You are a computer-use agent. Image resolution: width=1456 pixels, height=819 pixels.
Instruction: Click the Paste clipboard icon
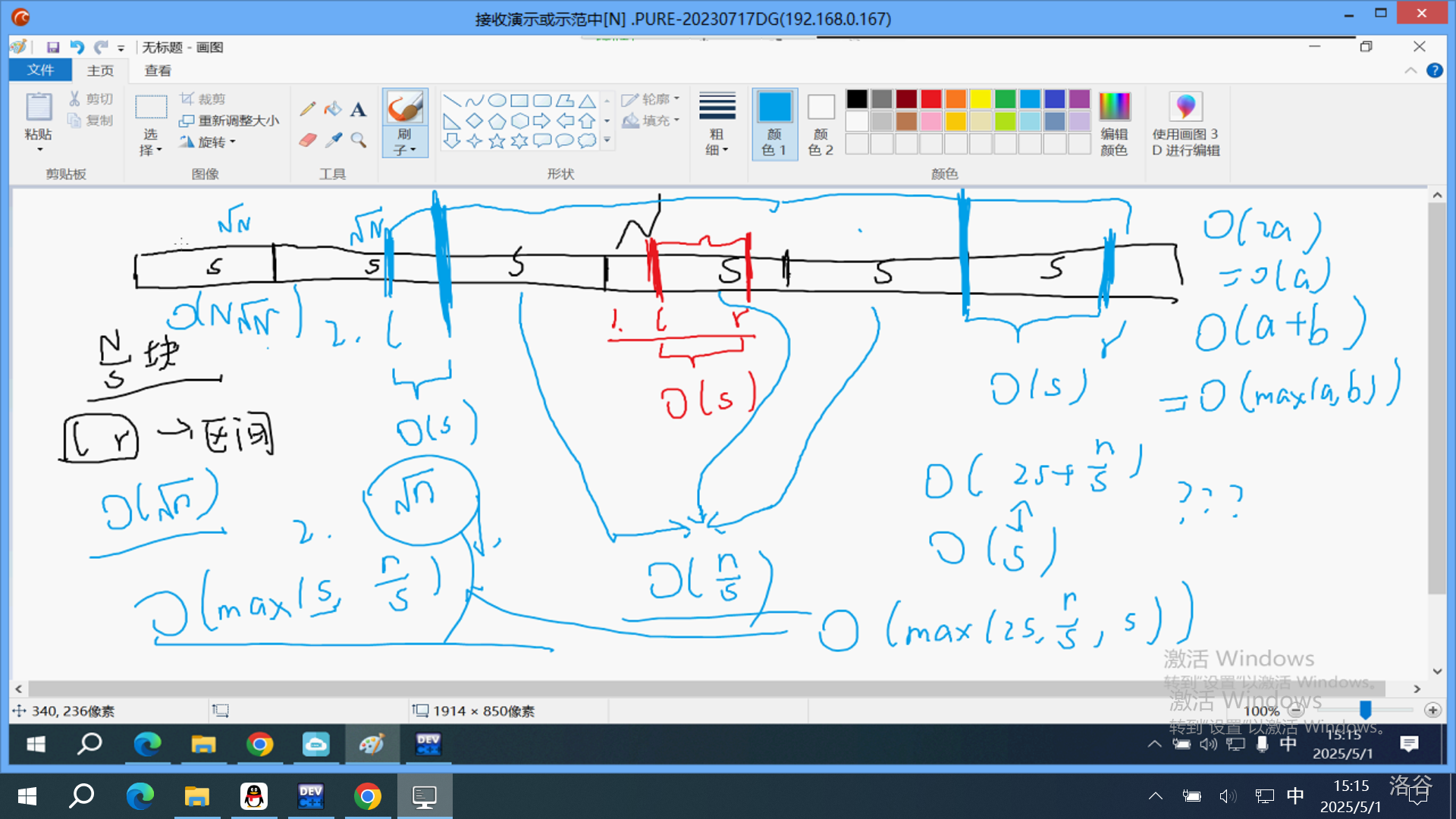pyautogui.click(x=39, y=107)
